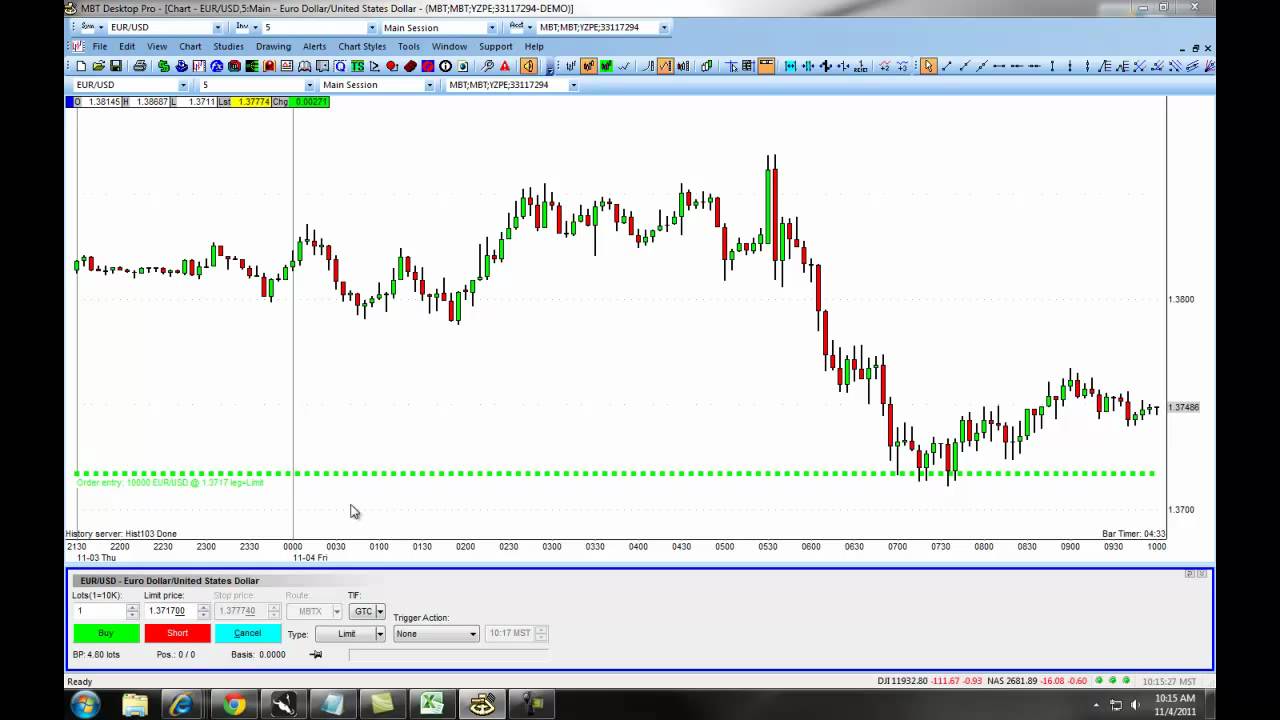This screenshot has height=720, width=1280.
Task: Open the chart bar's interval 5 dropdown
Action: click(x=310, y=85)
